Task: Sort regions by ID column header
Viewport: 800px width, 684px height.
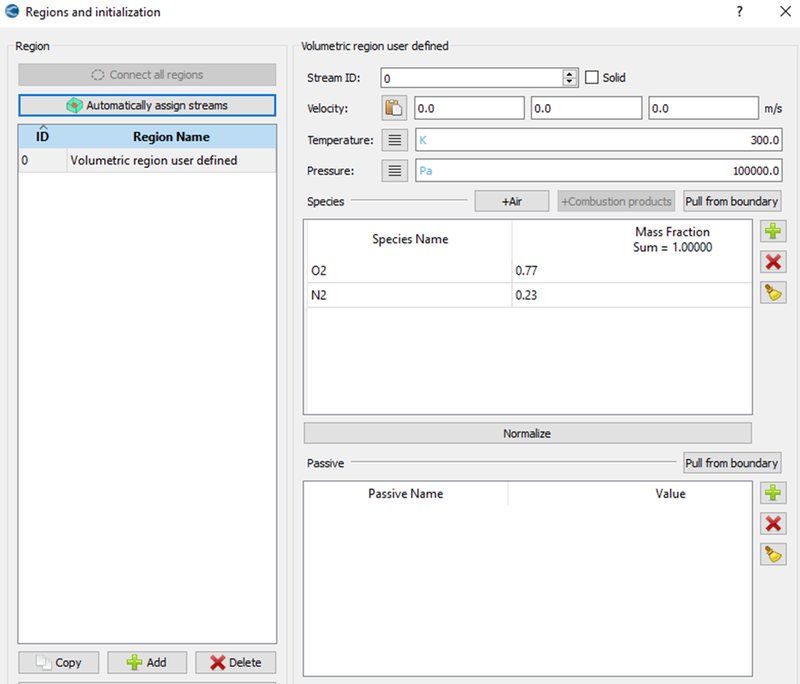Action: (x=42, y=136)
